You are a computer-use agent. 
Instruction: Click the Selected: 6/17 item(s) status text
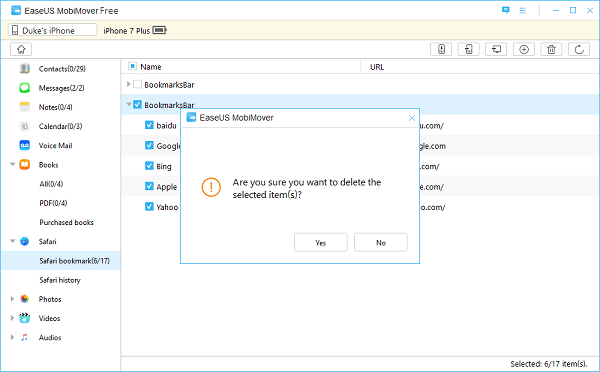[x=548, y=364]
